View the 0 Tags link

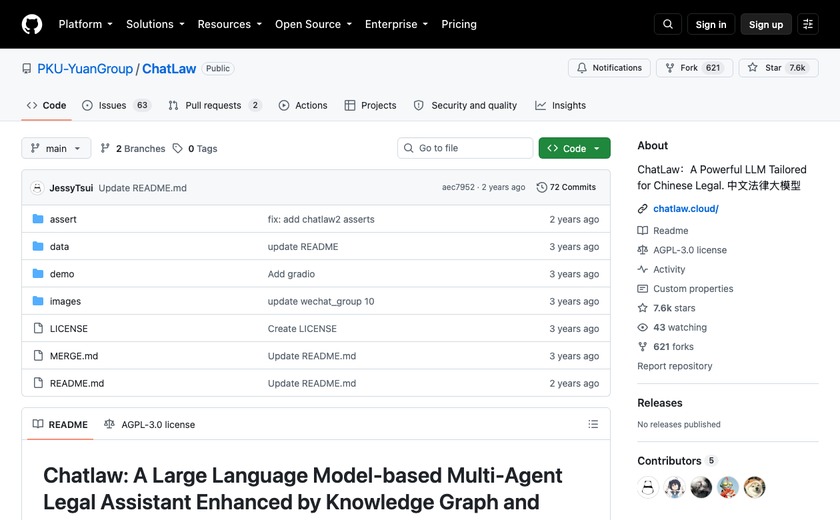(195, 148)
